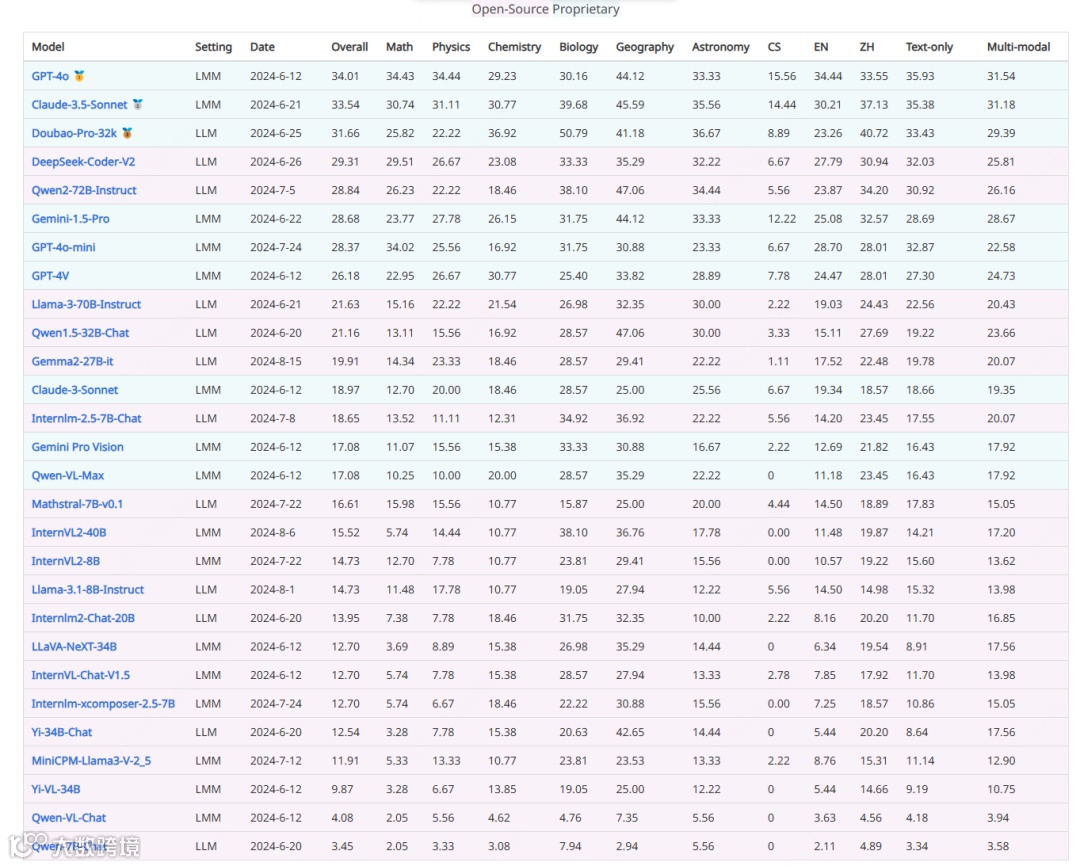Open the Llama-3-70B-Instruct model link
This screenshot has height=866, width=1080.
86,304
